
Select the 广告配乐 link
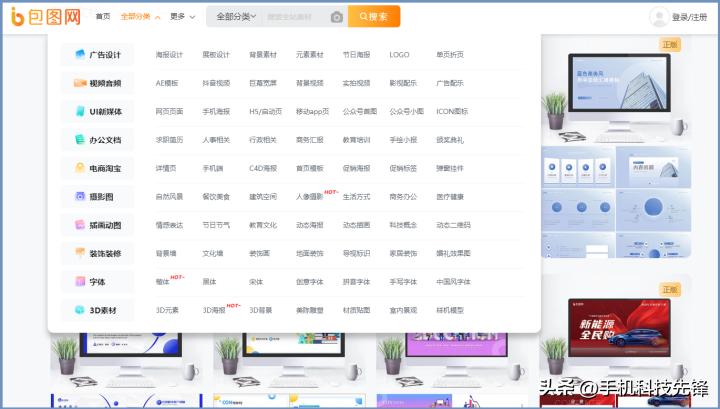pos(450,83)
